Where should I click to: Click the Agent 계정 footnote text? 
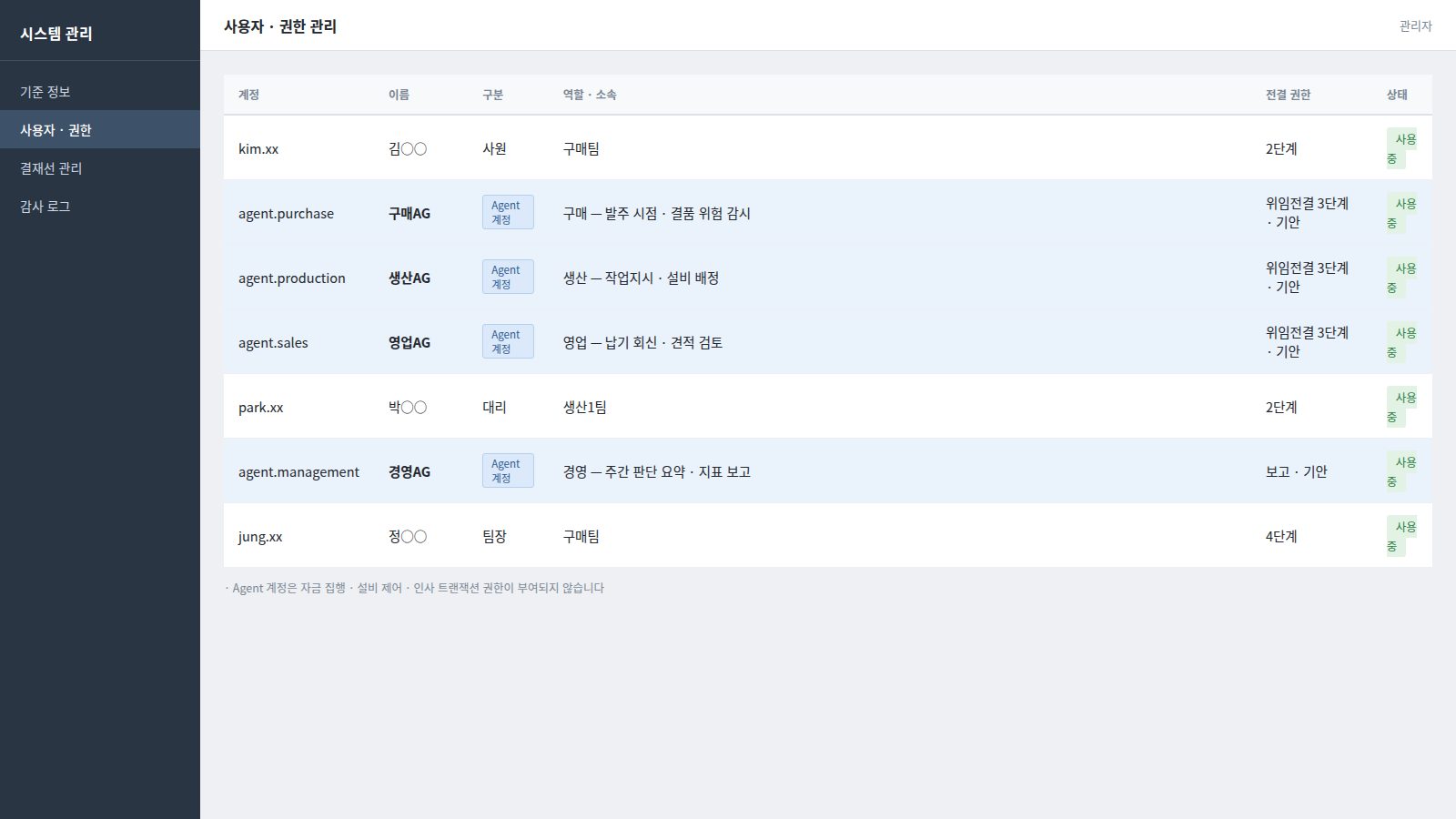click(414, 588)
